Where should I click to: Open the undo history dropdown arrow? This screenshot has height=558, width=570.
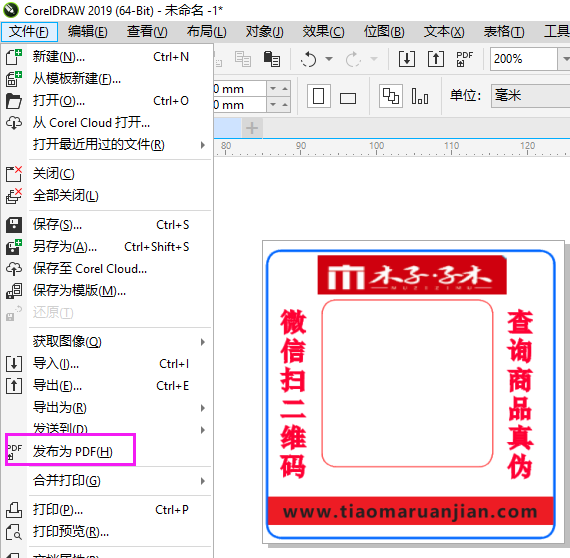pos(329,59)
